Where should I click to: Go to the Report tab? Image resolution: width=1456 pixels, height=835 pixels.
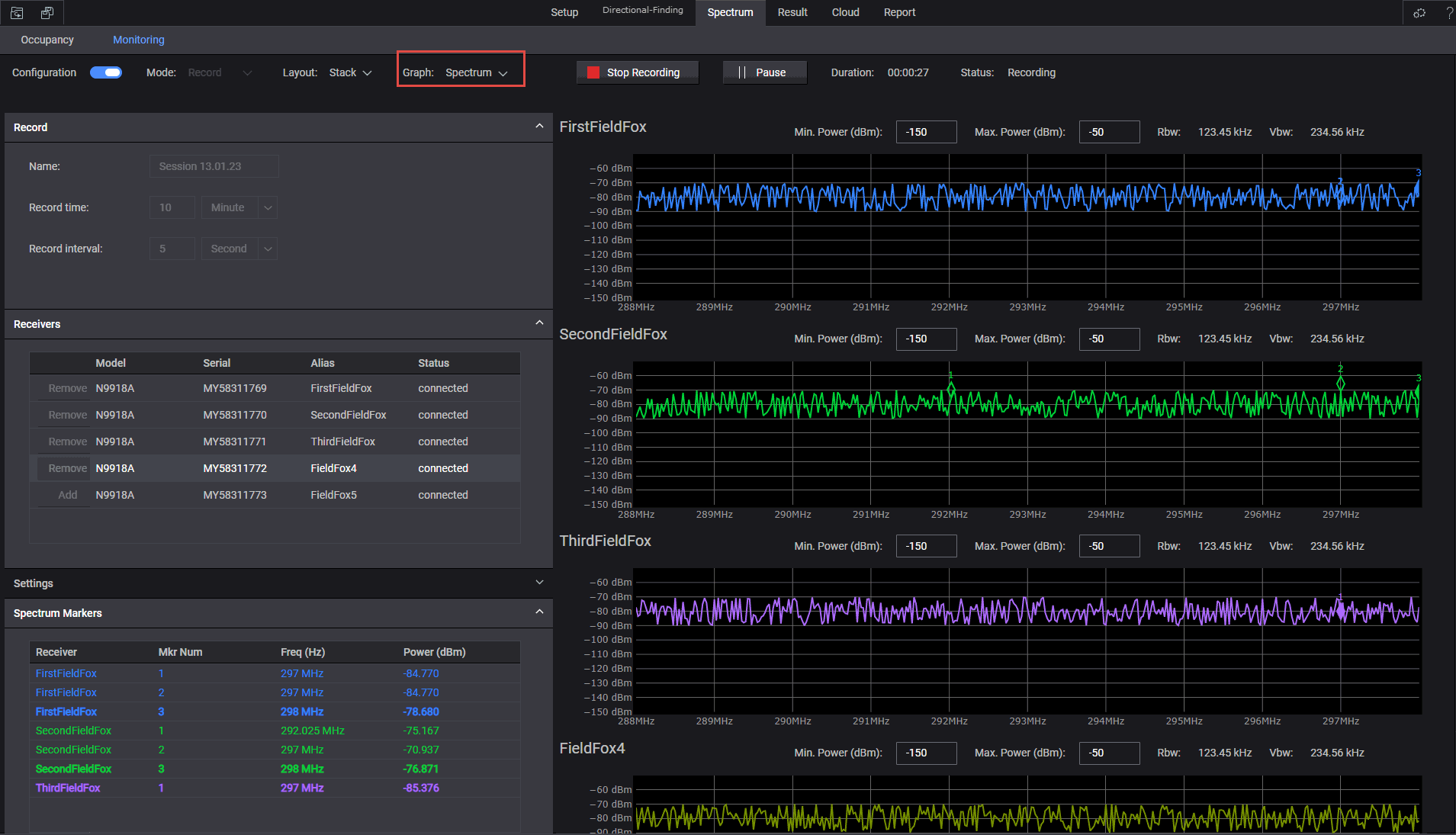point(899,12)
